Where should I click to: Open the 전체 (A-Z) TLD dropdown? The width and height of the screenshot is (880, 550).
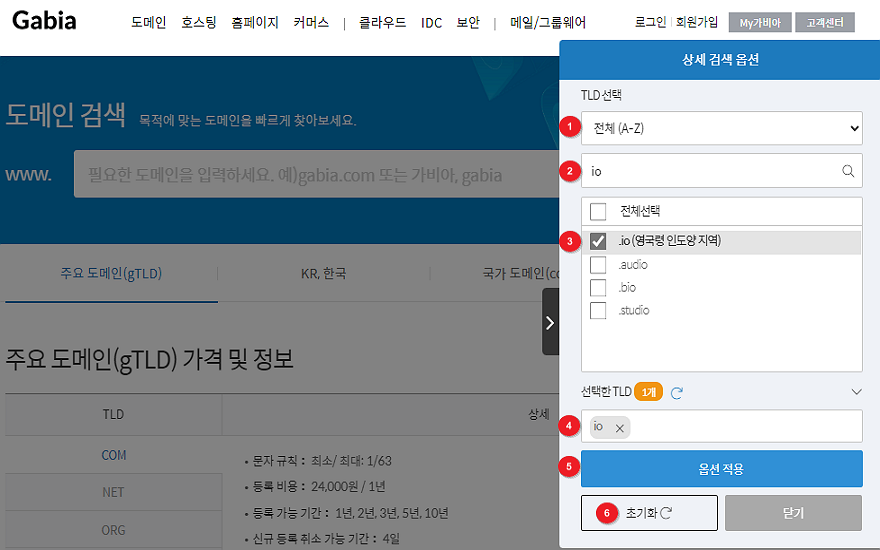pos(721,128)
